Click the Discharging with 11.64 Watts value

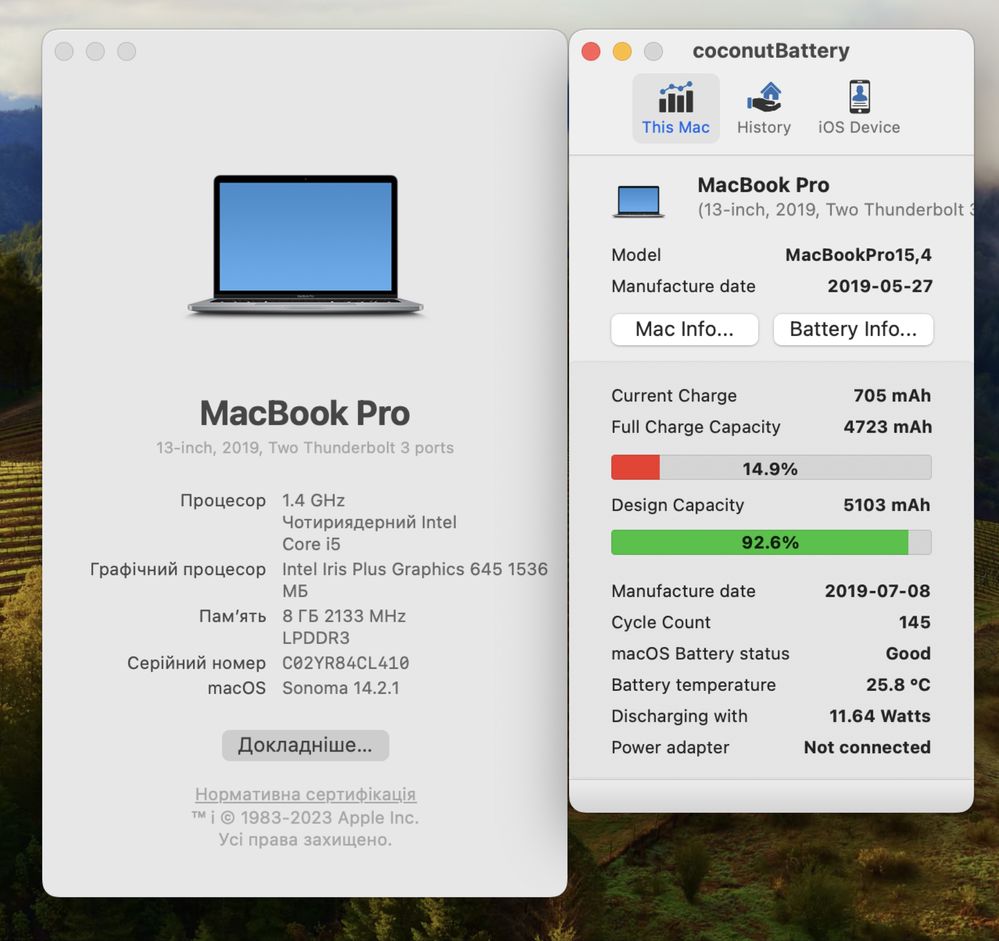click(879, 715)
